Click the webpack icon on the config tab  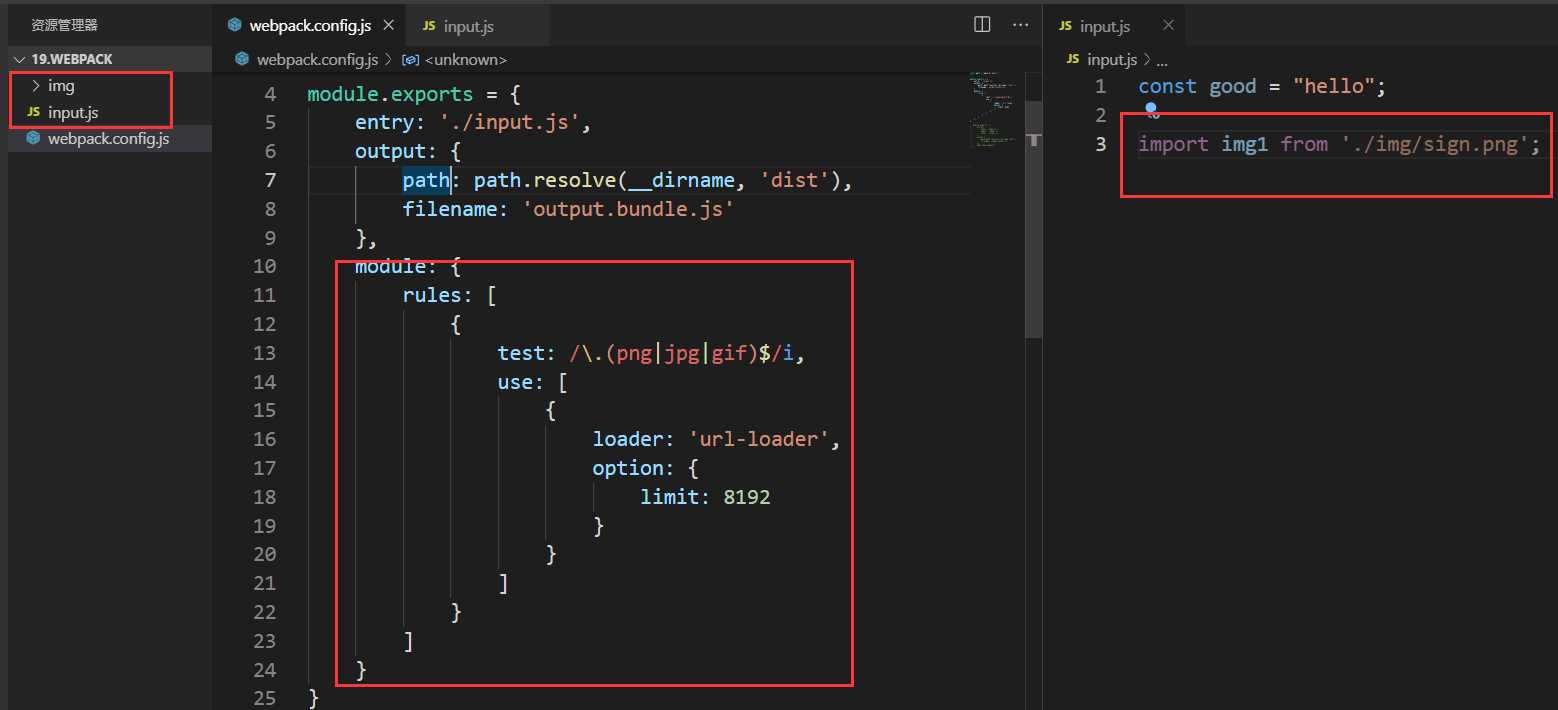[x=234, y=25]
